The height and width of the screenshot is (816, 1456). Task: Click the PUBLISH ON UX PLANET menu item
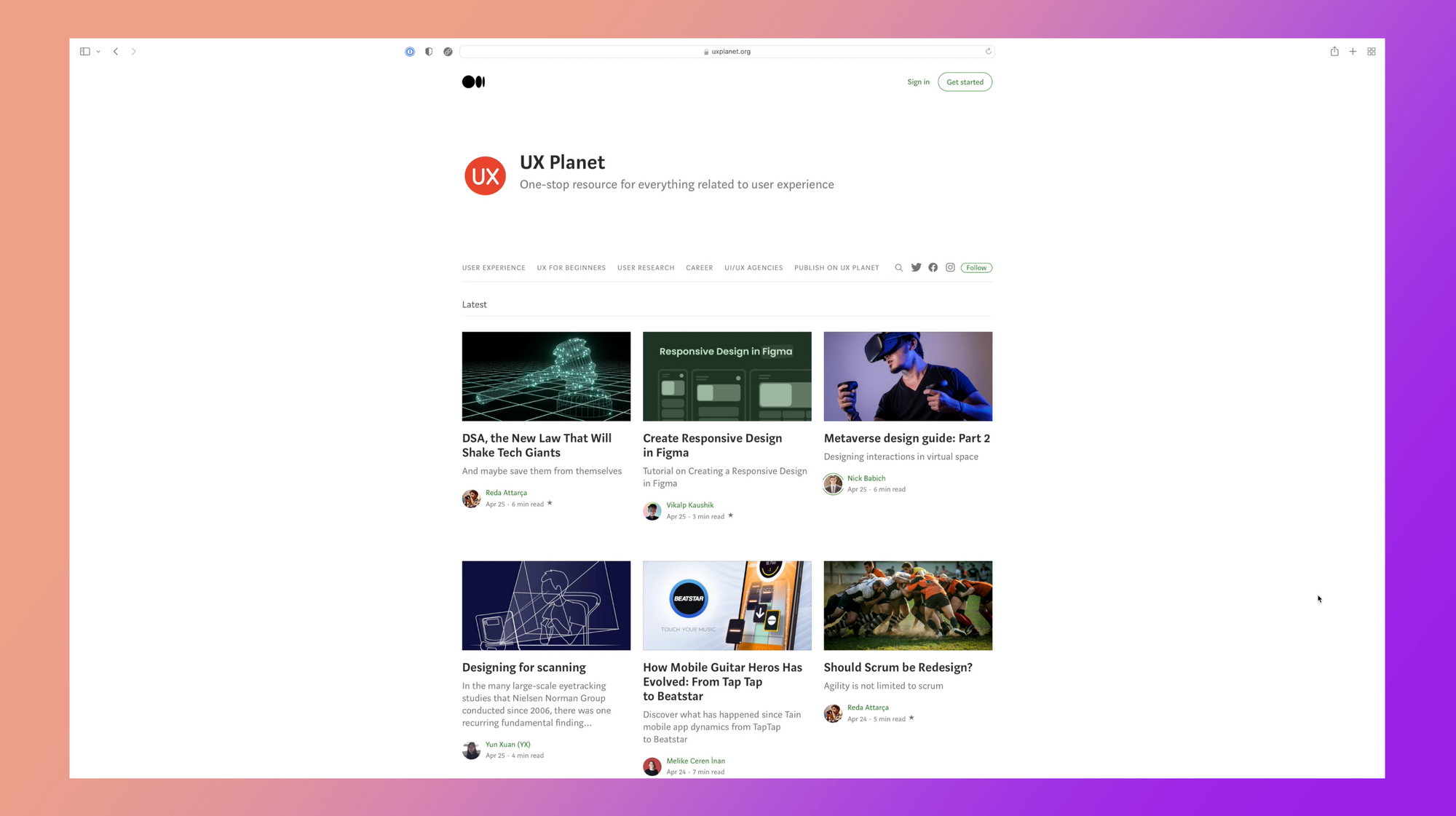(836, 267)
